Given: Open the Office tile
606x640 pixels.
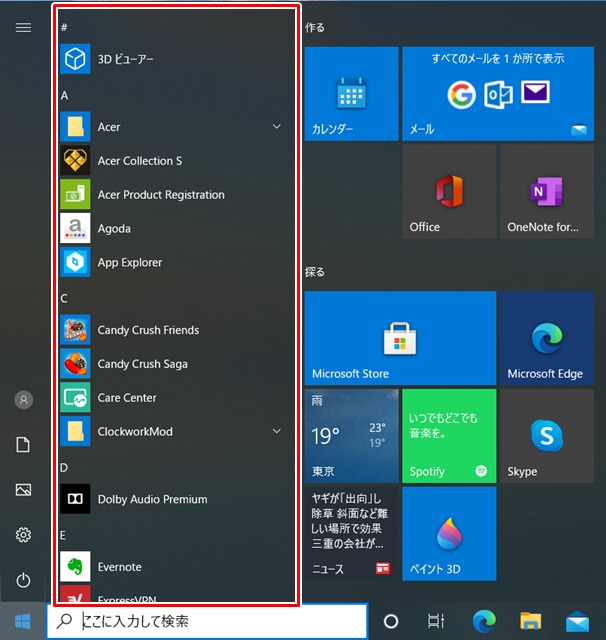Looking at the screenshot, I should (x=449, y=191).
